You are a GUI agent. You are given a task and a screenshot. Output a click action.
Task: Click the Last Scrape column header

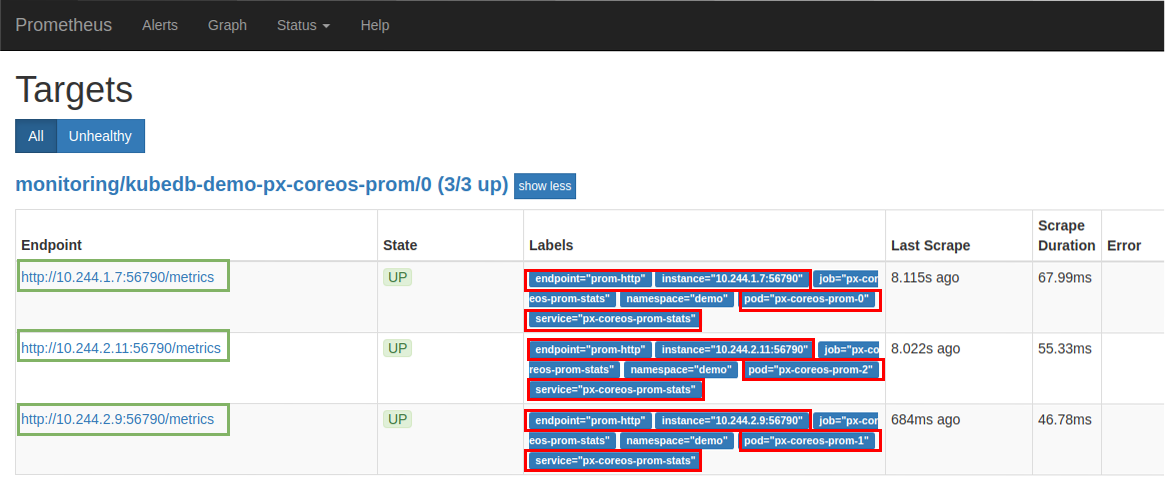tap(930, 245)
